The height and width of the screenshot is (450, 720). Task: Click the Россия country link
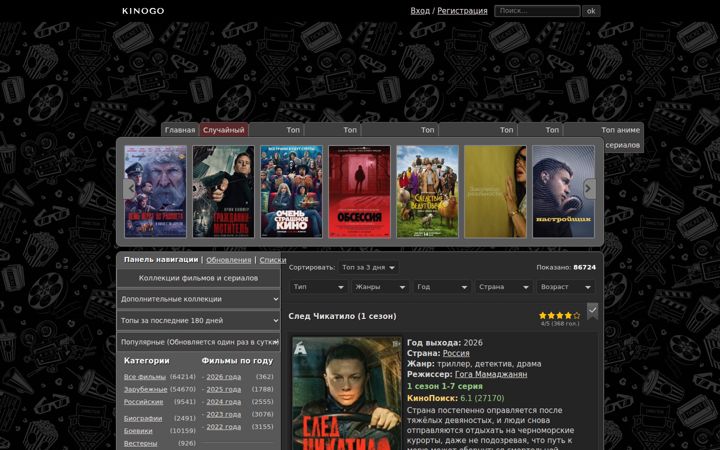456,353
